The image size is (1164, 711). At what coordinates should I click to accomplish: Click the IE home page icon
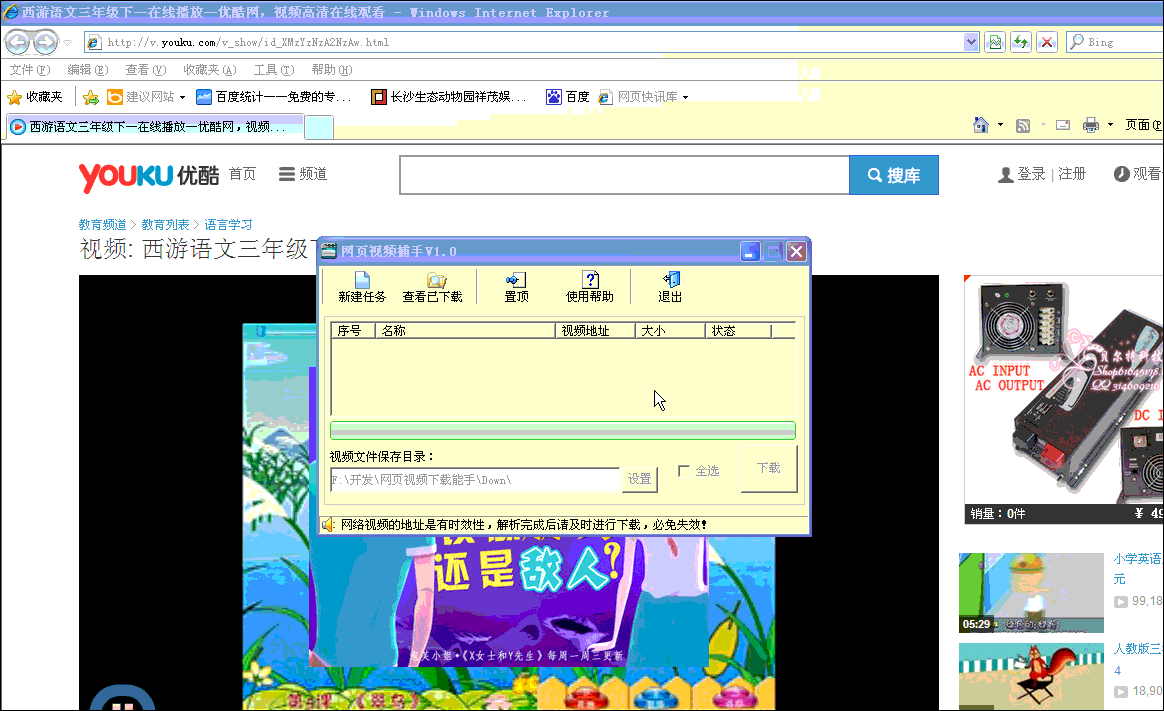coord(981,125)
